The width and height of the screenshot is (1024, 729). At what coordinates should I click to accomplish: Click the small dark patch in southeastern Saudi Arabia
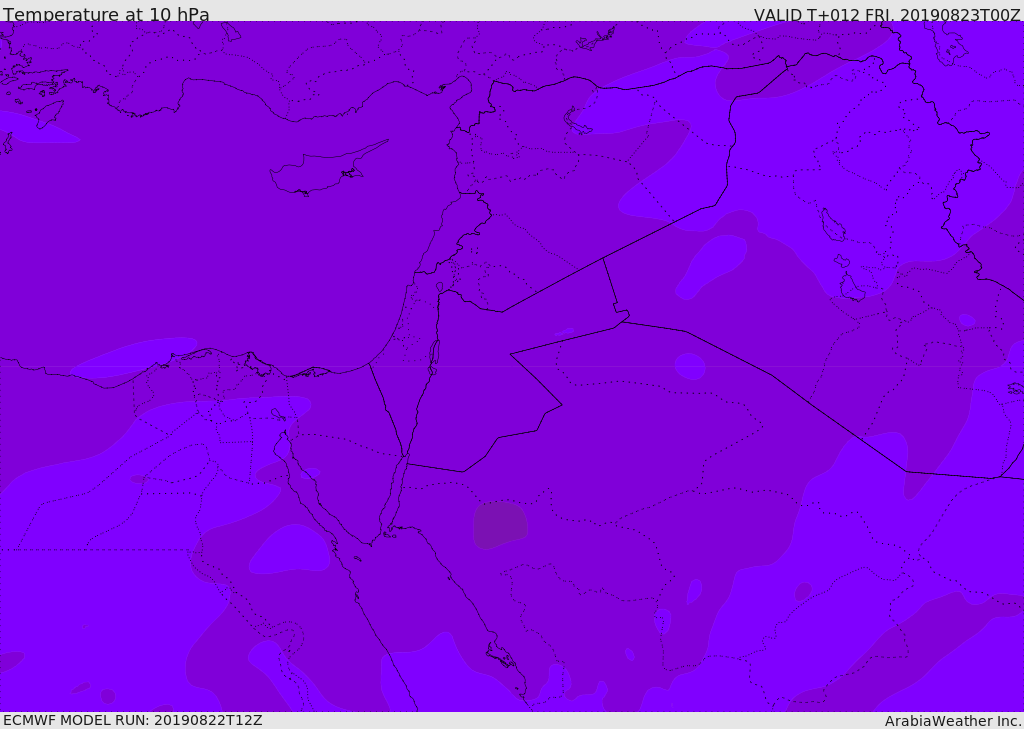click(x=803, y=591)
